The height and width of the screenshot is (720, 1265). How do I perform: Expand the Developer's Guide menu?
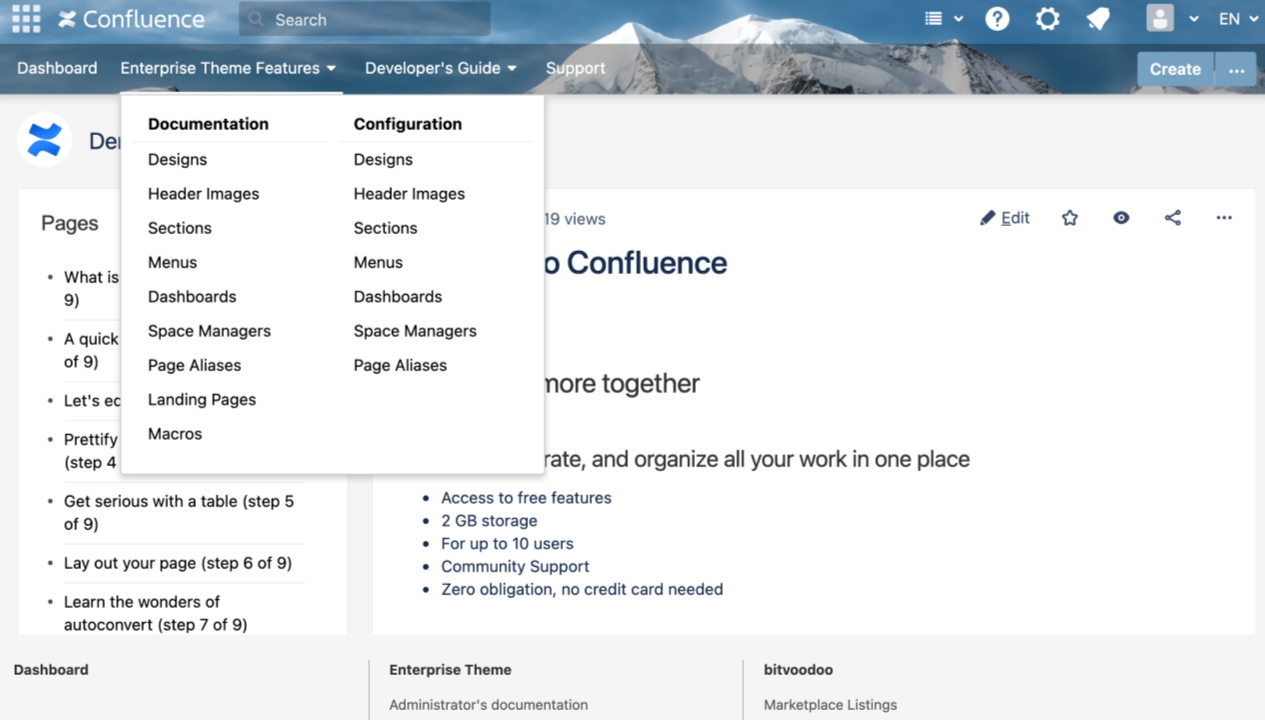click(440, 68)
